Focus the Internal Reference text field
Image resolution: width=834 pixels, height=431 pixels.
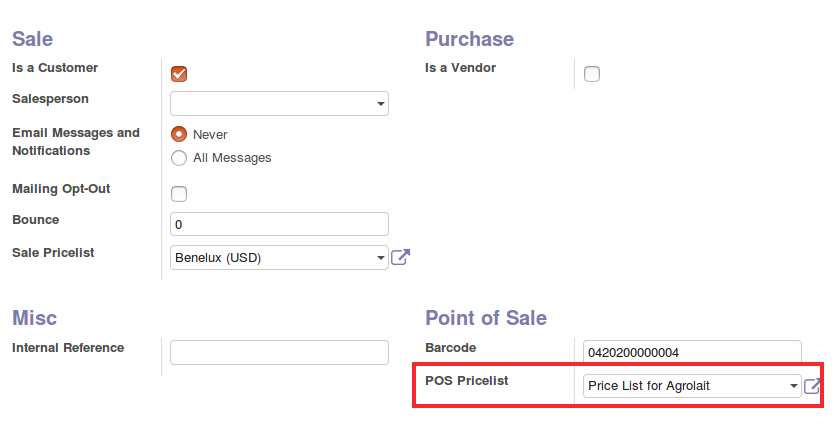coord(279,352)
